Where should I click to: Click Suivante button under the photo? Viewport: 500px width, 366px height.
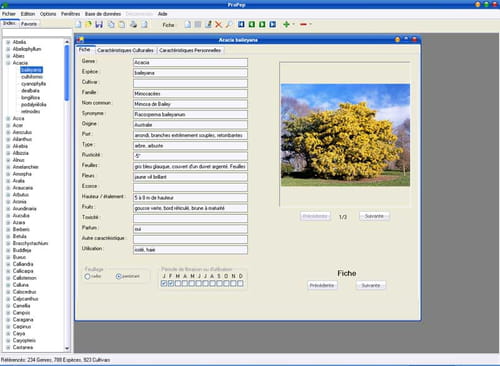click(374, 216)
